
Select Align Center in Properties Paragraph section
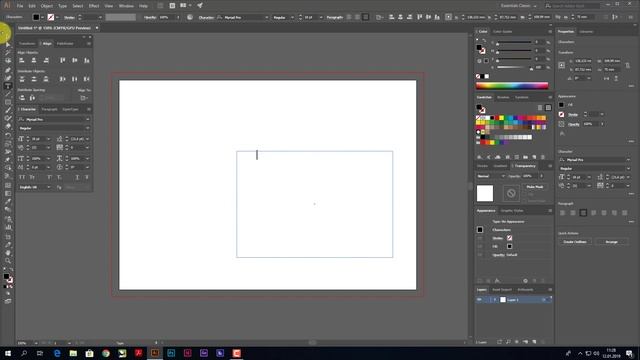tap(573, 213)
